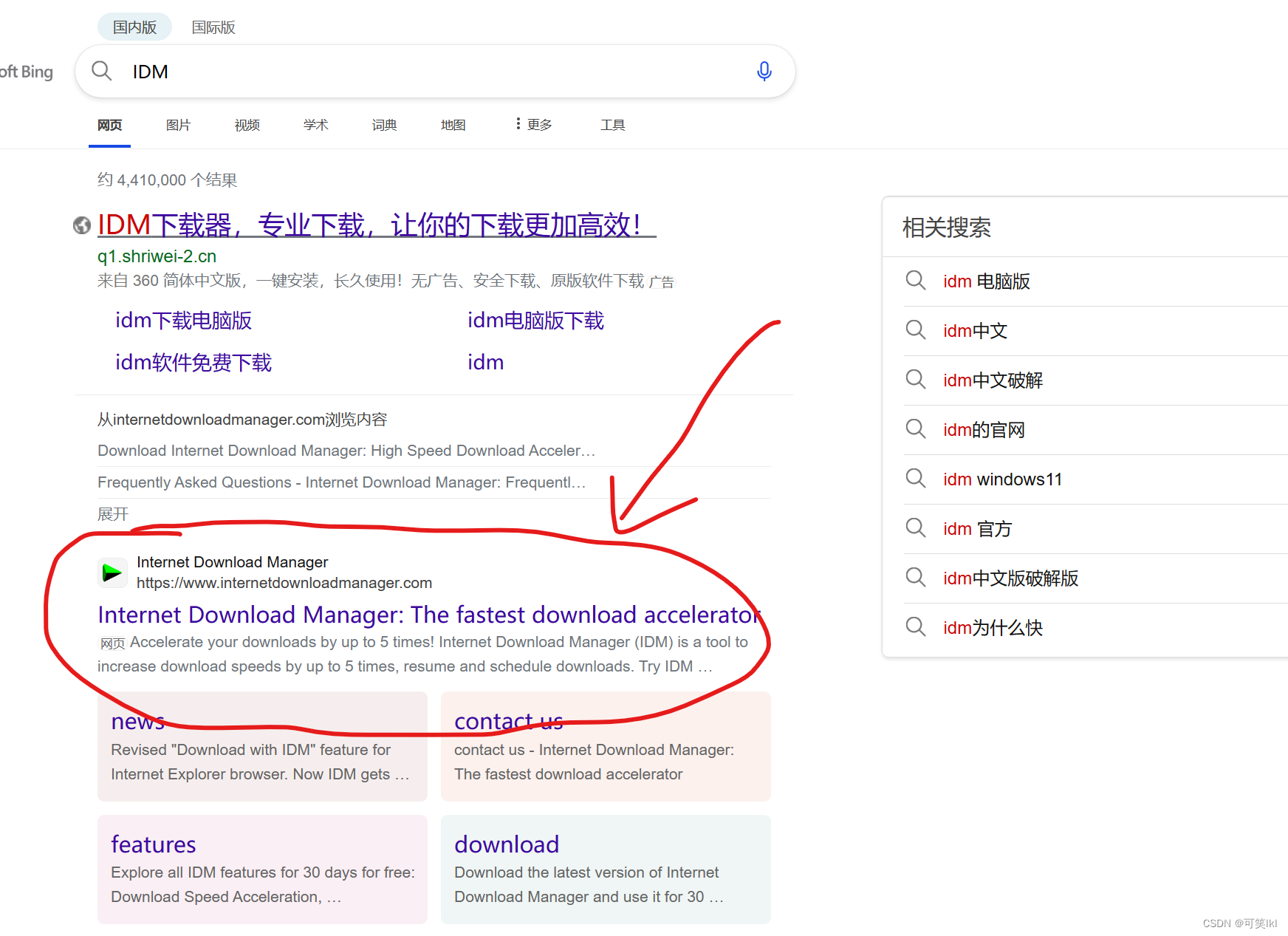Click the Internet Download Manager site name text

(233, 562)
